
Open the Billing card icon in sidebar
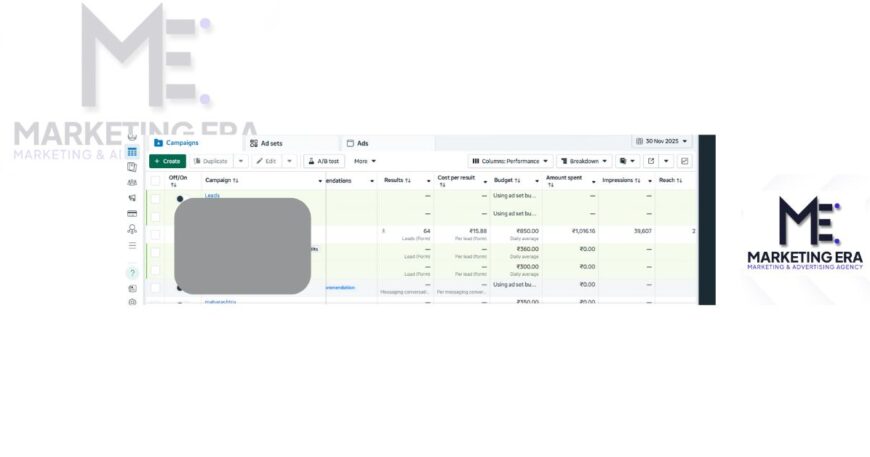coord(132,213)
